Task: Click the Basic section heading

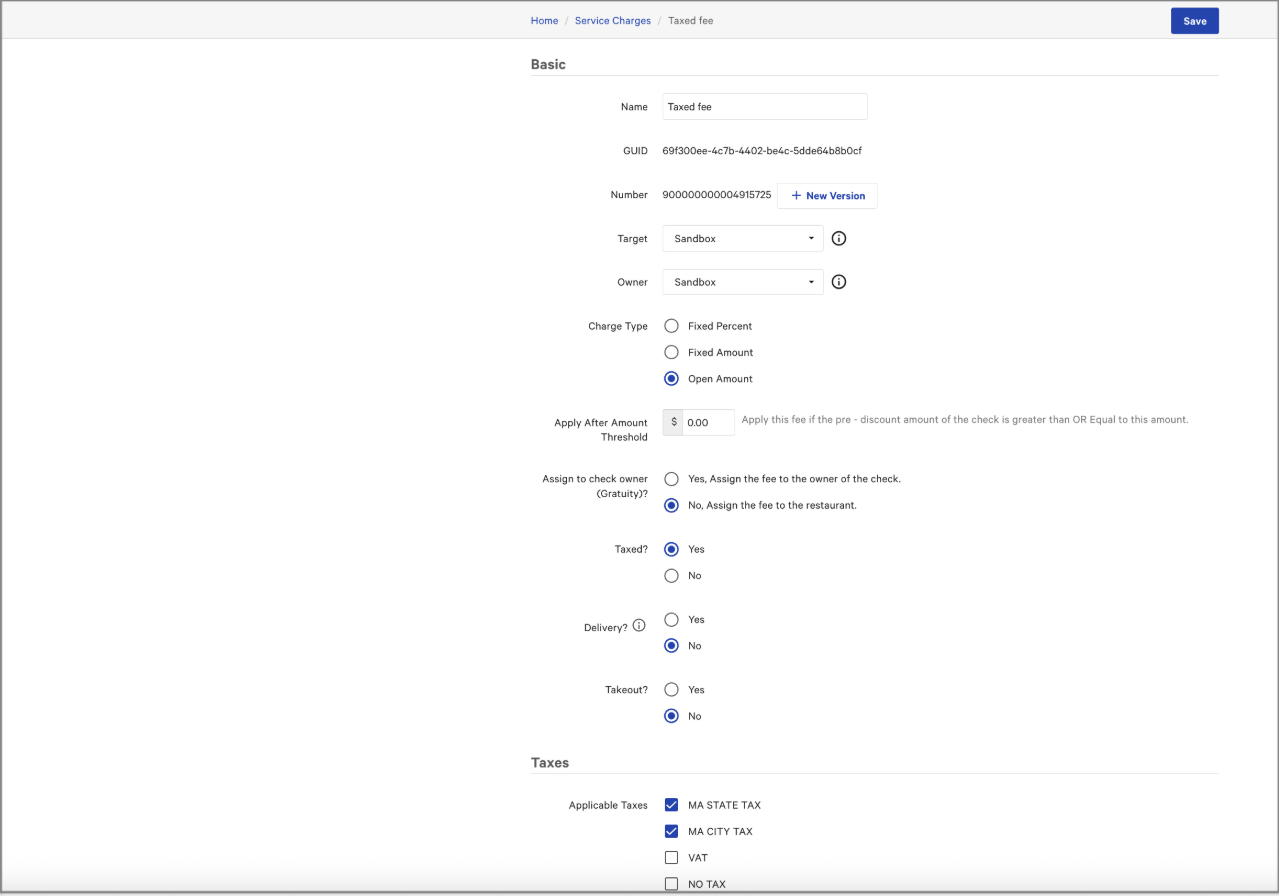Action: coord(548,64)
